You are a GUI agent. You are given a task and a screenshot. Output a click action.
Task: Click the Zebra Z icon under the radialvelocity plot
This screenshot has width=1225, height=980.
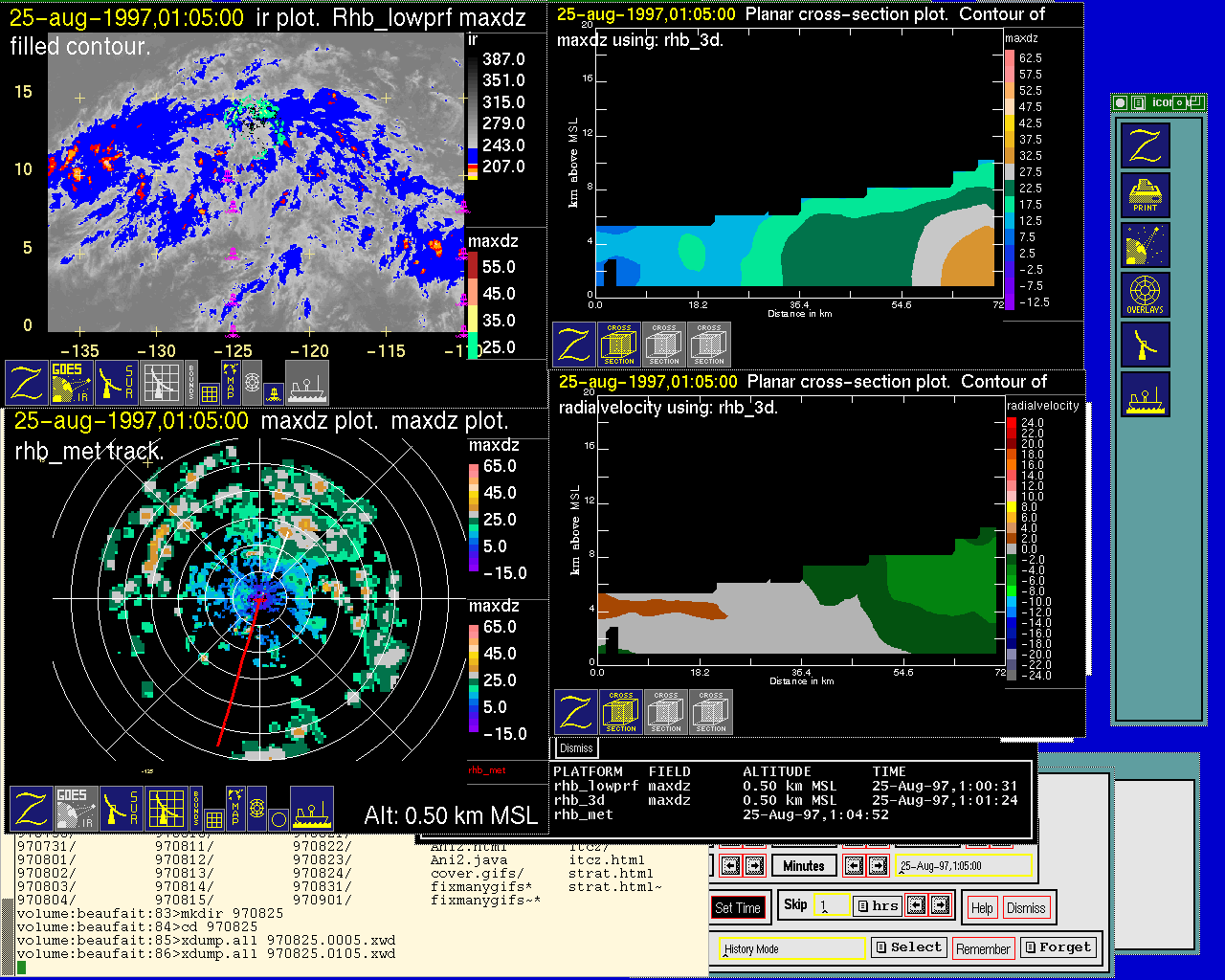575,712
